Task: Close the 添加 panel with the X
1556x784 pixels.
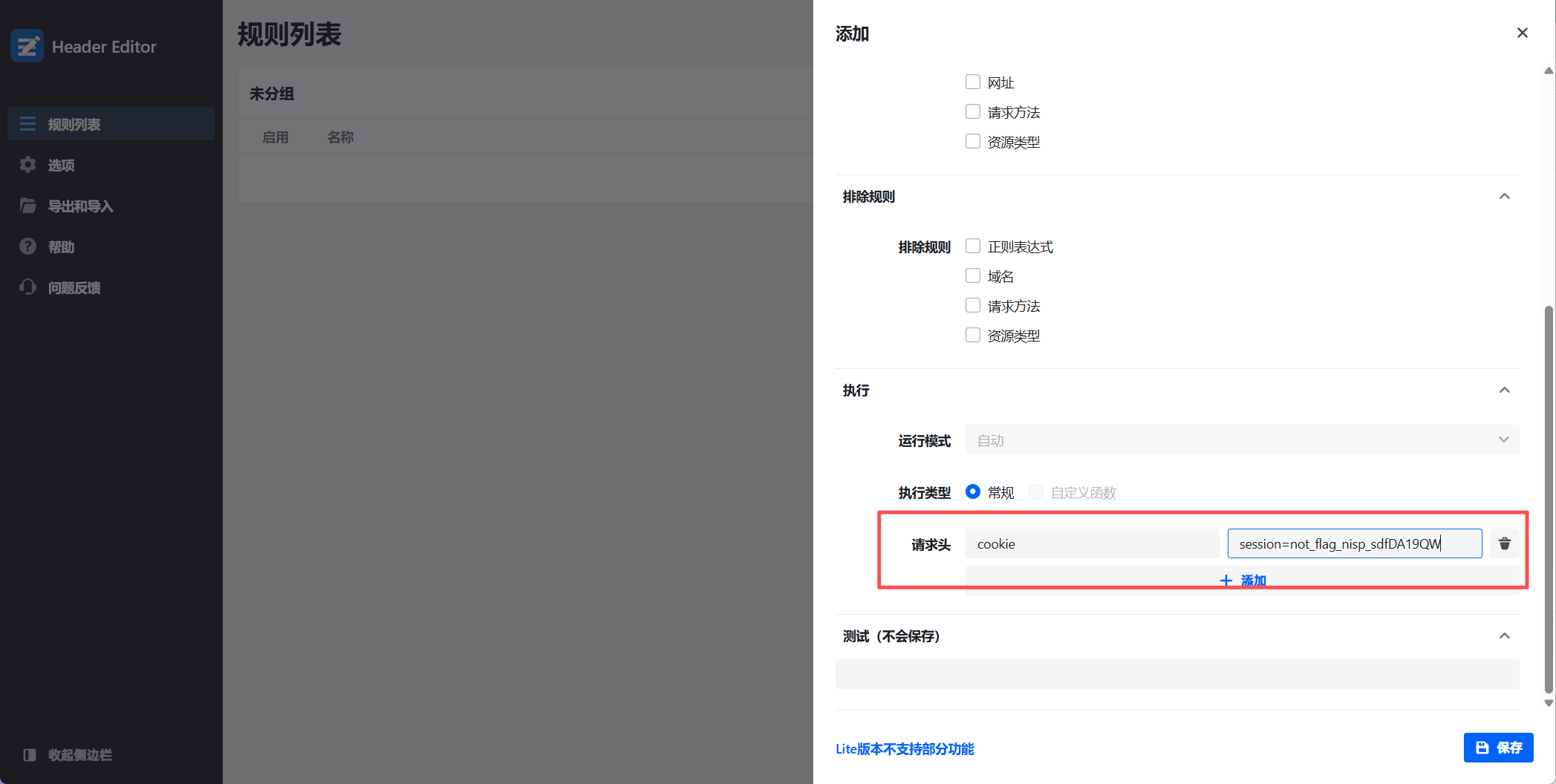Action: pyautogui.click(x=1522, y=33)
